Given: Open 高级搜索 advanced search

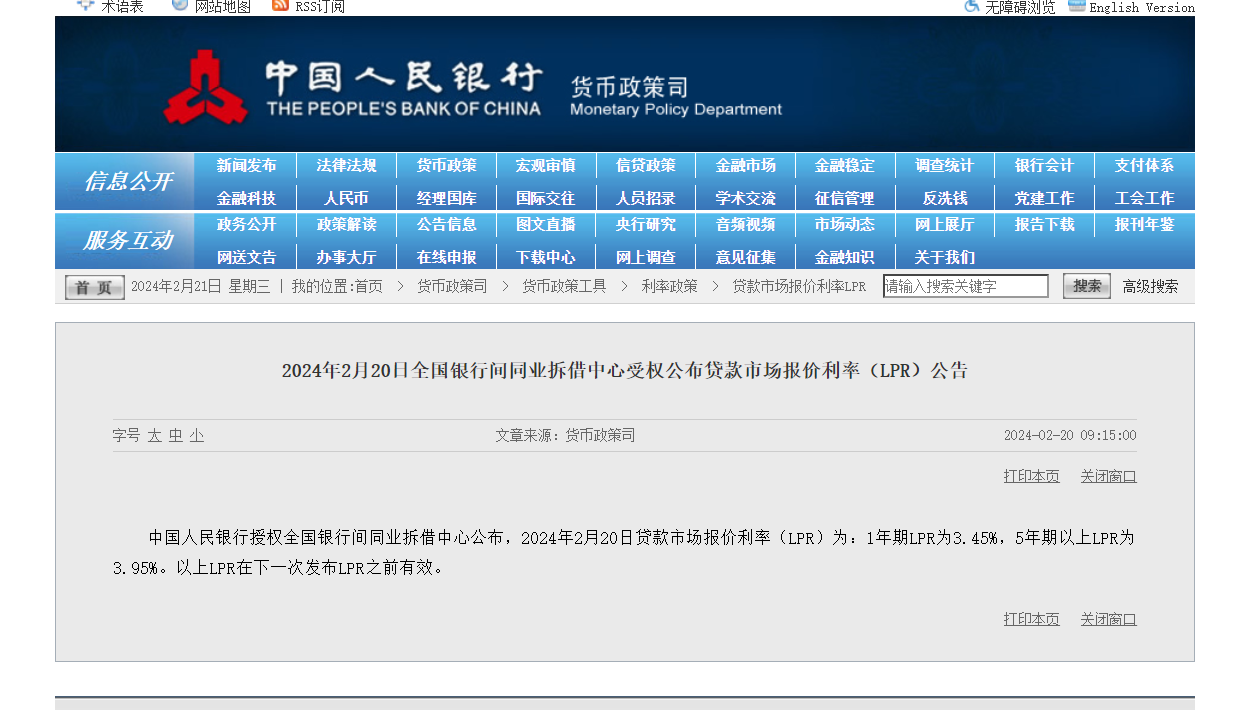Looking at the screenshot, I should point(1150,286).
